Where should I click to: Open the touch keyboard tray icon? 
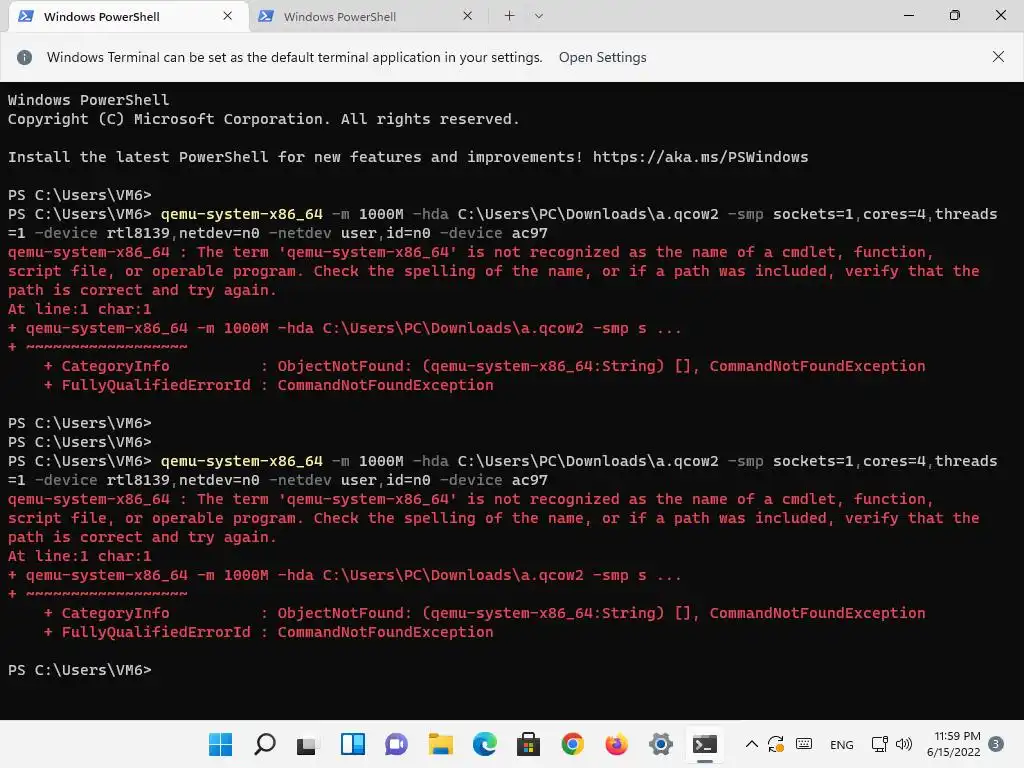point(804,744)
